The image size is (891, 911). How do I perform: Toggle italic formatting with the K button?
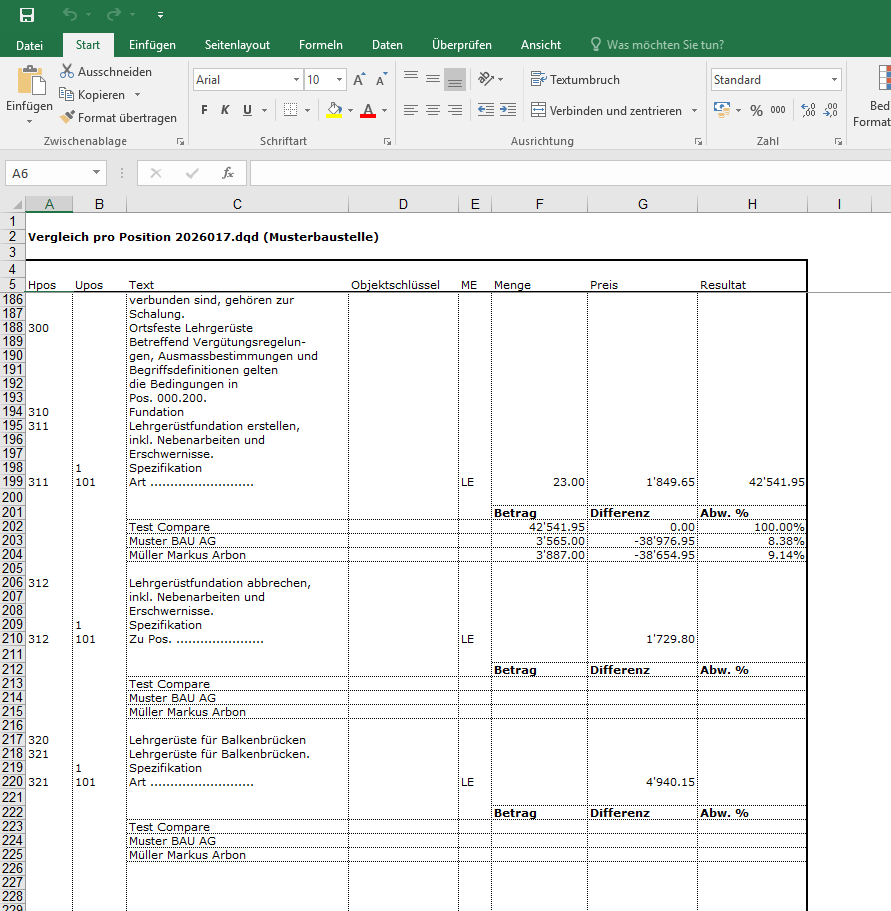(225, 110)
